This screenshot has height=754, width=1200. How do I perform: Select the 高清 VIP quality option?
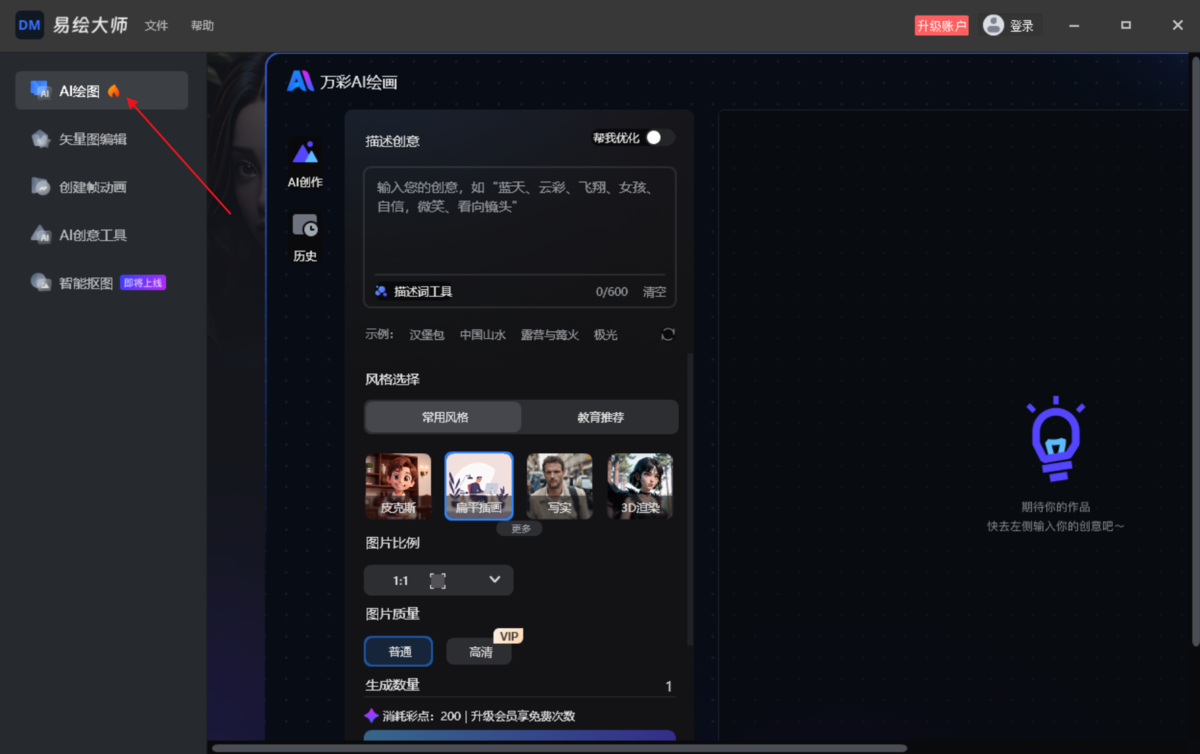click(479, 651)
